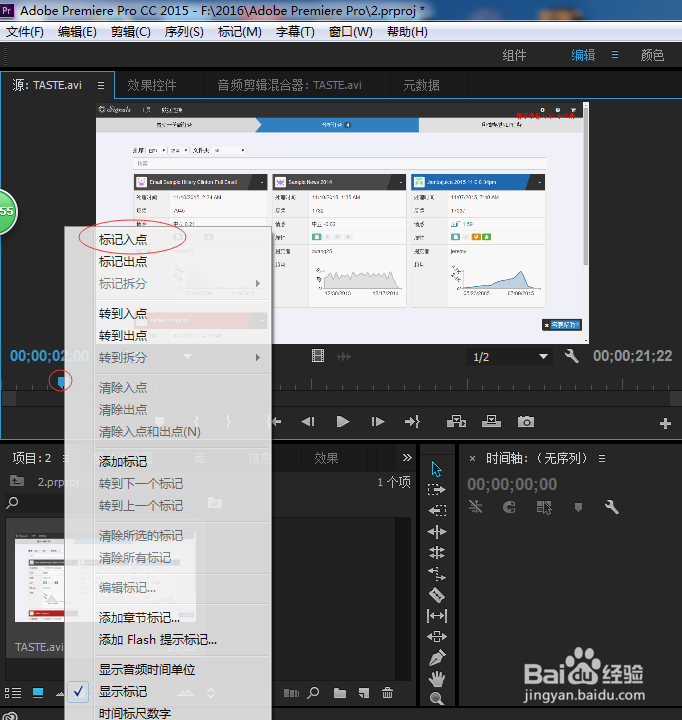682x720 pixels.
Task: Select the Slip tool
Action: pyautogui.click(x=437, y=616)
